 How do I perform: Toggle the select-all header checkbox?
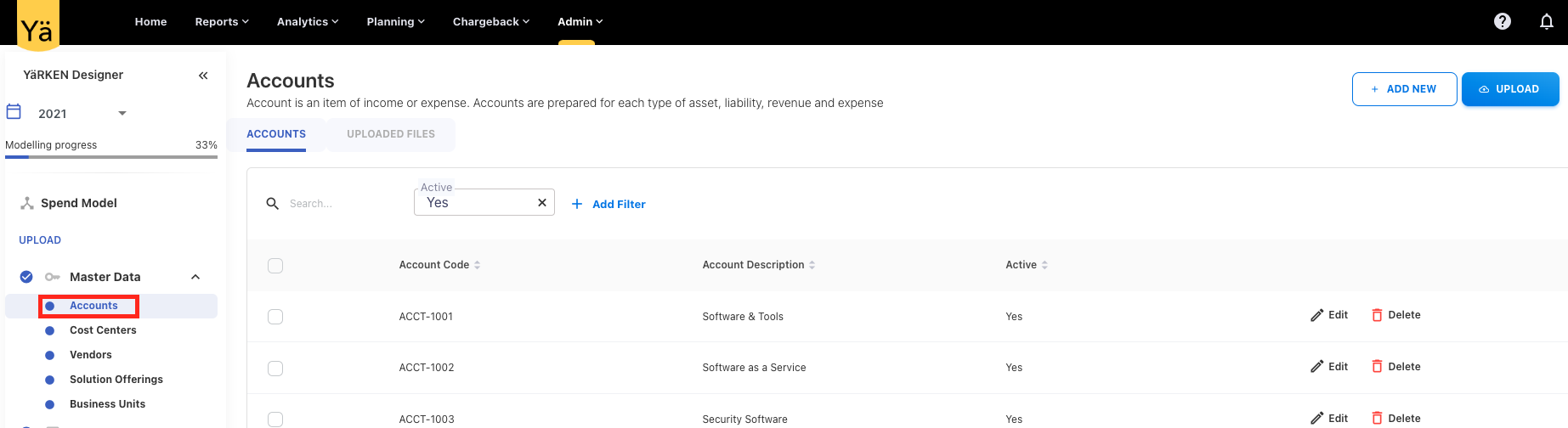pyautogui.click(x=275, y=266)
